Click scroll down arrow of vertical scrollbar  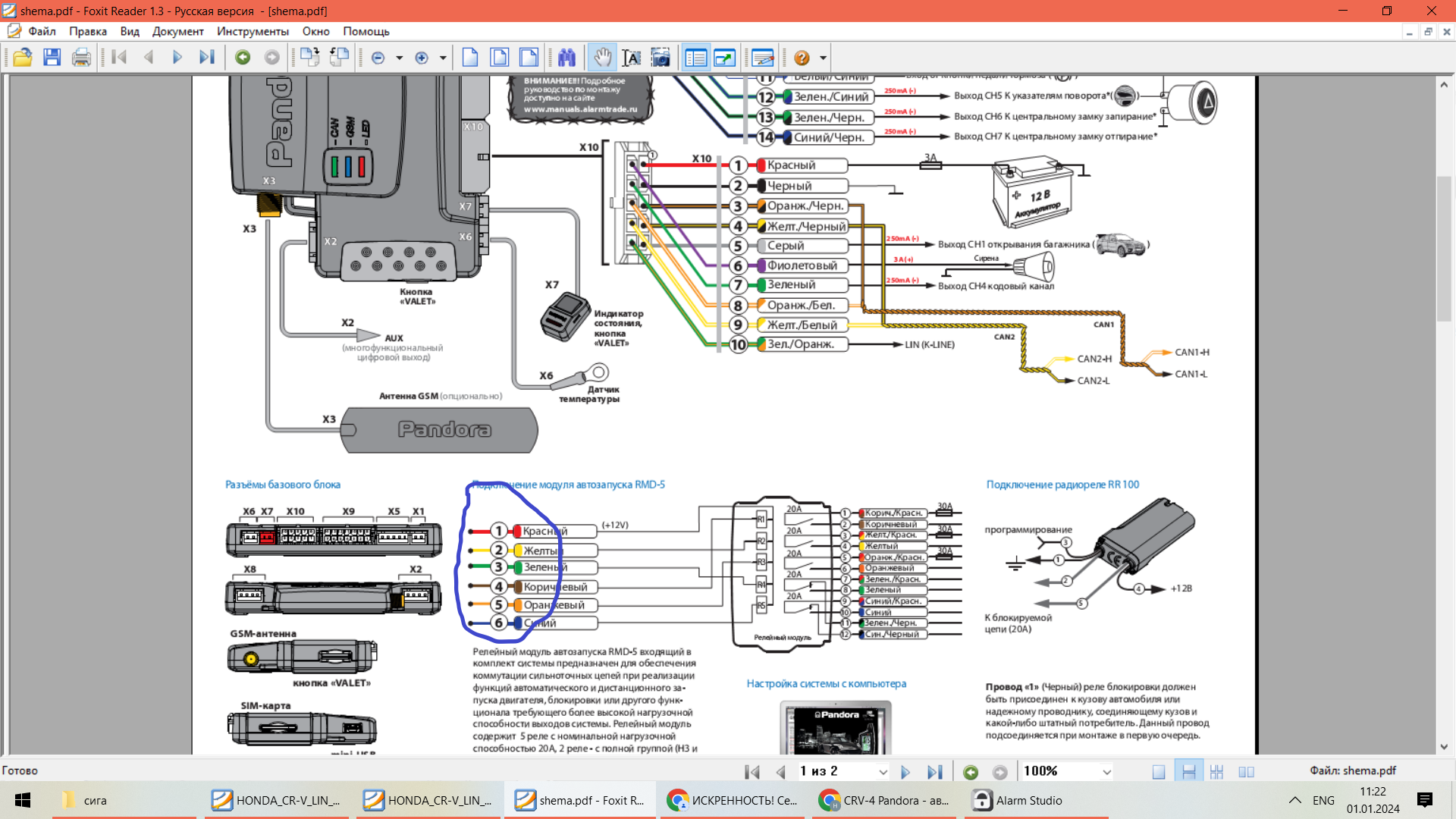pos(1444,746)
